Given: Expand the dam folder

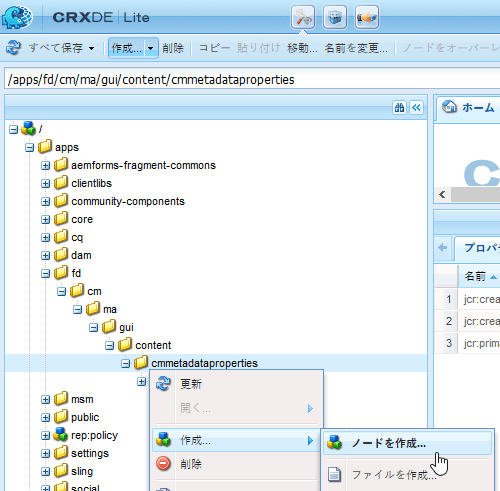Looking at the screenshot, I should (x=45, y=255).
